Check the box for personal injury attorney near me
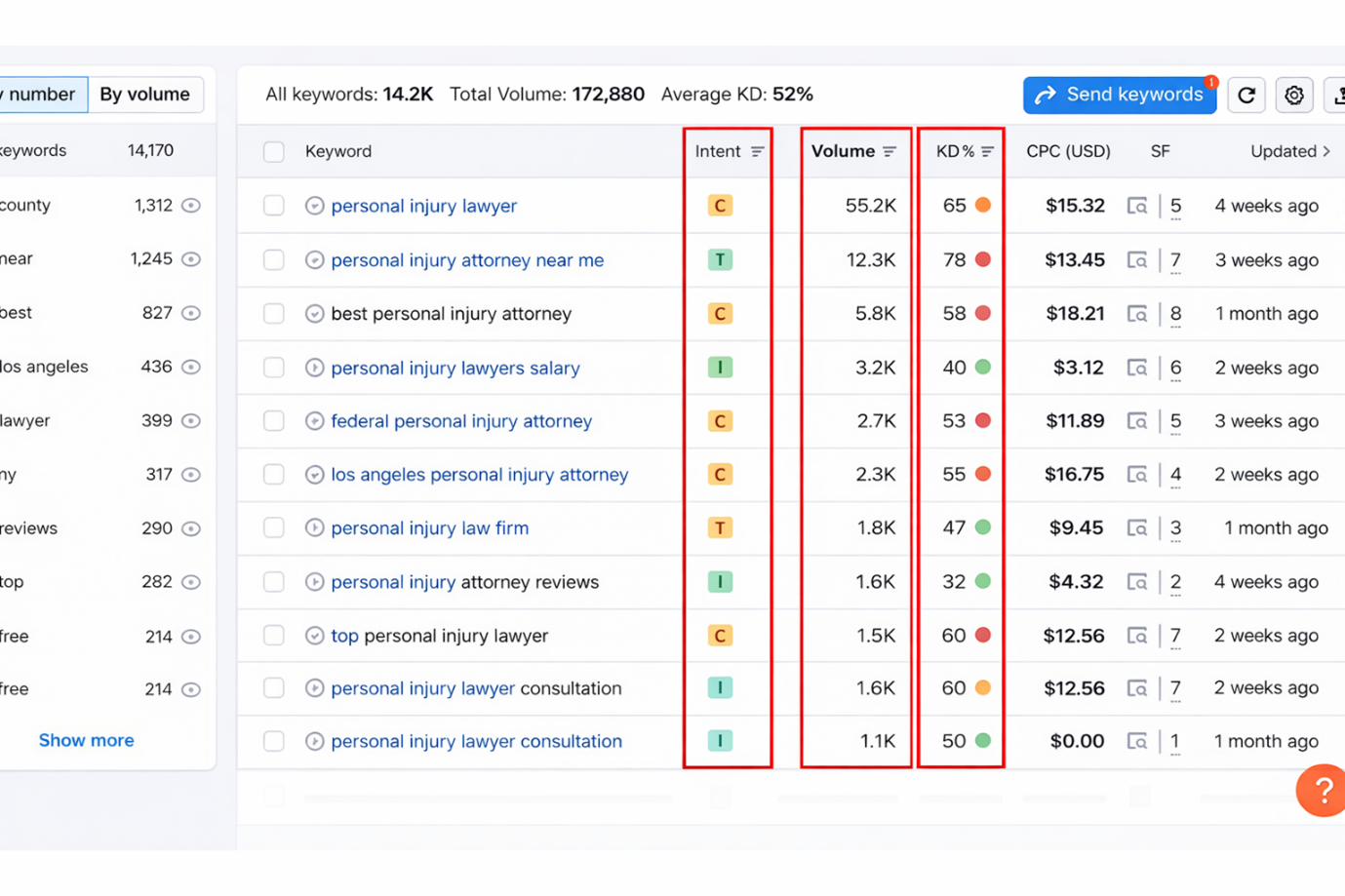The height and width of the screenshot is (896, 1345). (x=274, y=260)
